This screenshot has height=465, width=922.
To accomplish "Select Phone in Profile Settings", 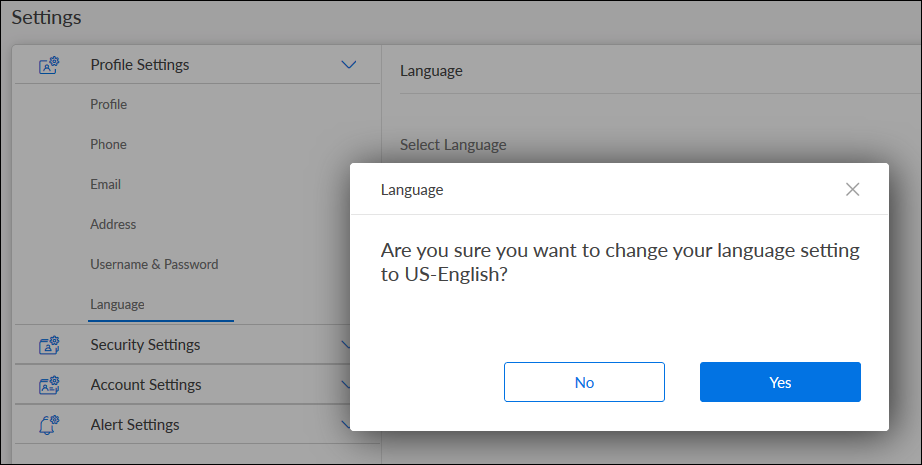I will click(x=108, y=145).
